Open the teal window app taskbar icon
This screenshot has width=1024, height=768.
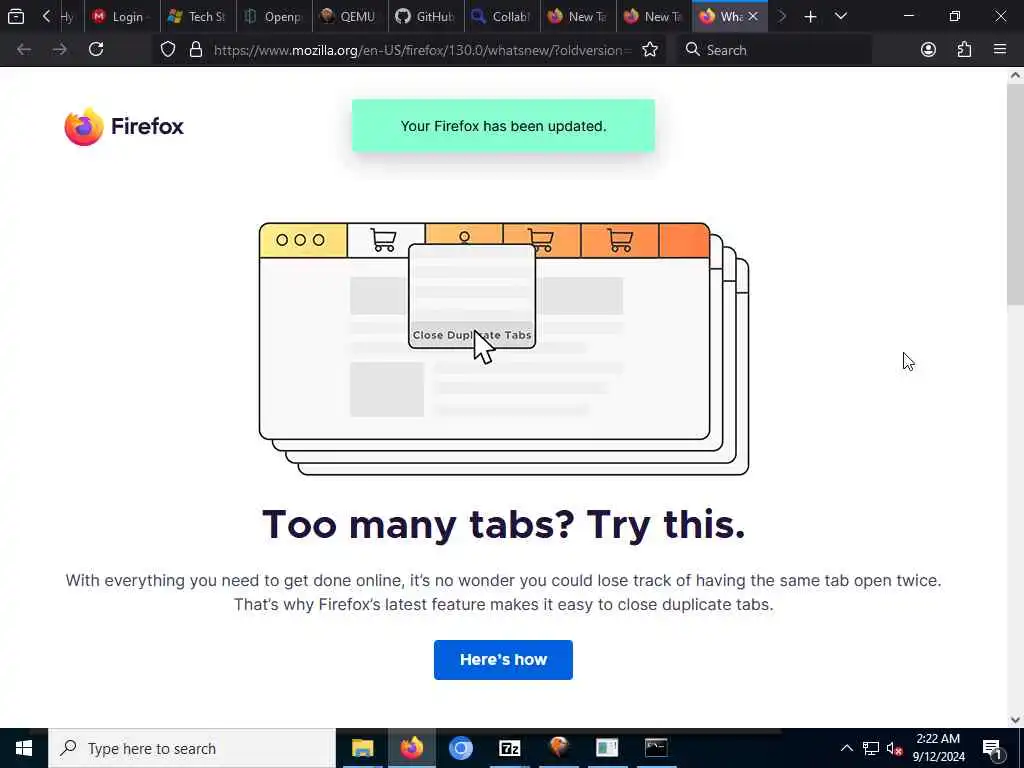(x=607, y=748)
